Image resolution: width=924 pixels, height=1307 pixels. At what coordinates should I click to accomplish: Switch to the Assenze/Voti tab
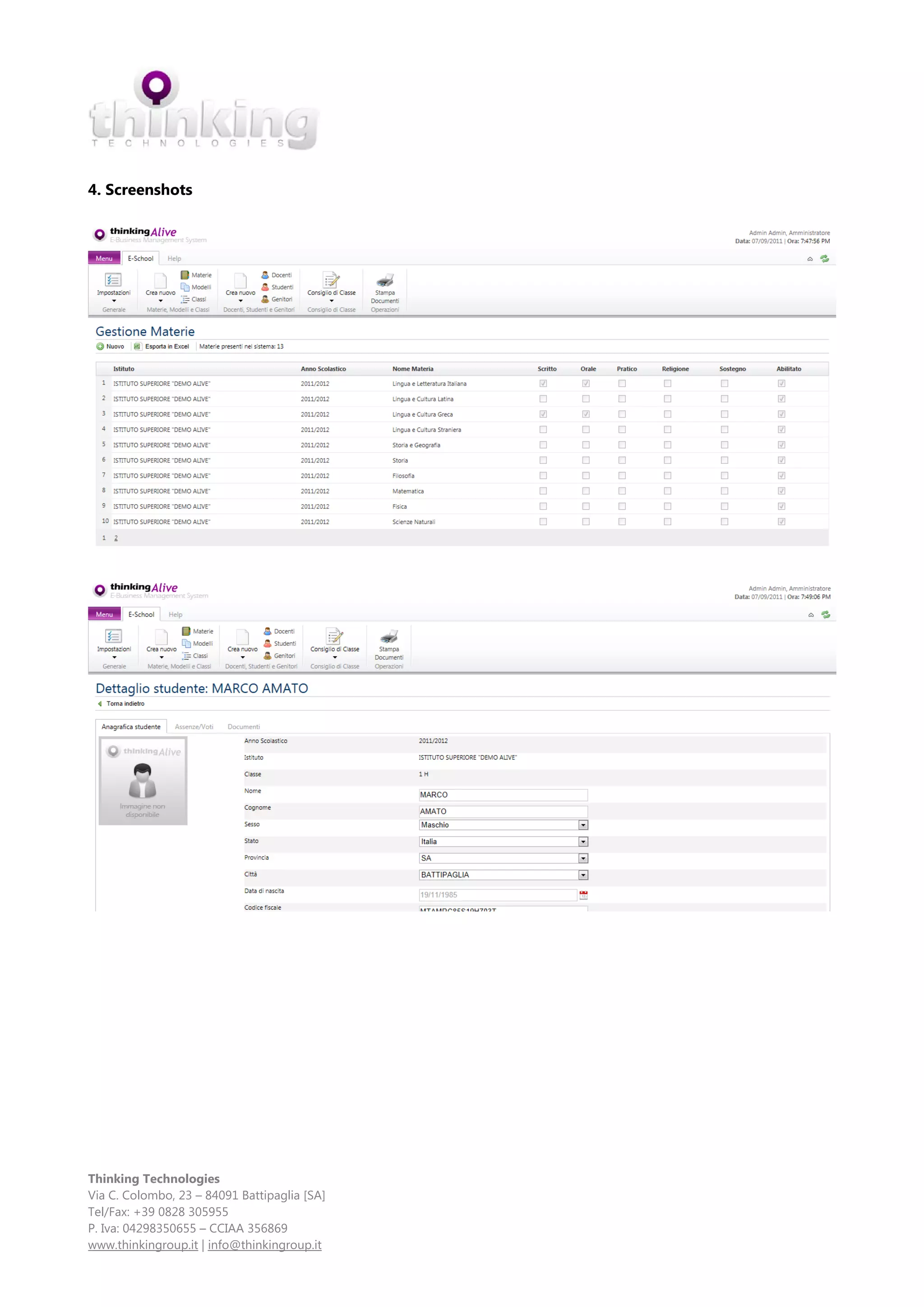(194, 727)
